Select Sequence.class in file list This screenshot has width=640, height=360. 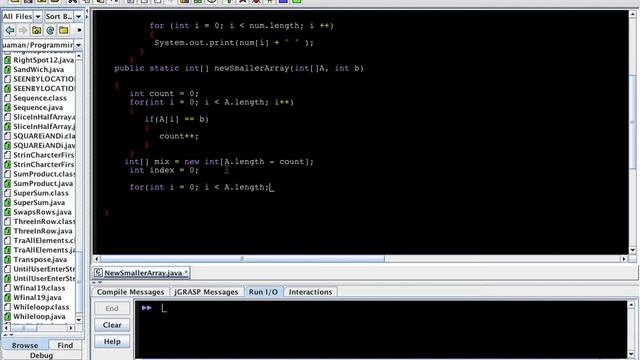click(40, 98)
